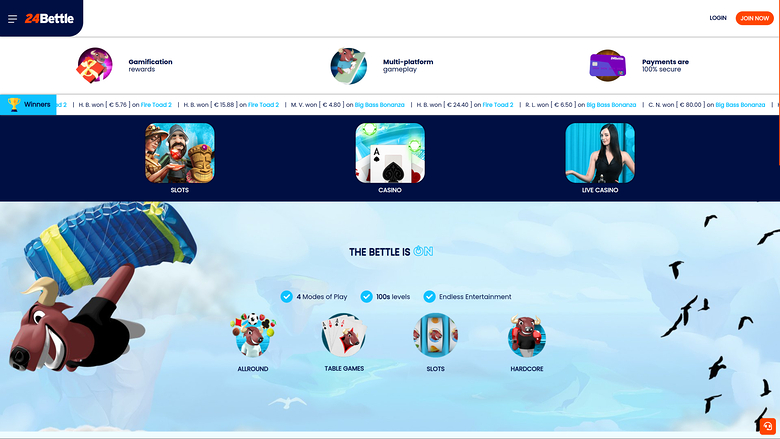Open the CASINO playing cards thumbnail
The width and height of the screenshot is (780, 439).
click(390, 153)
